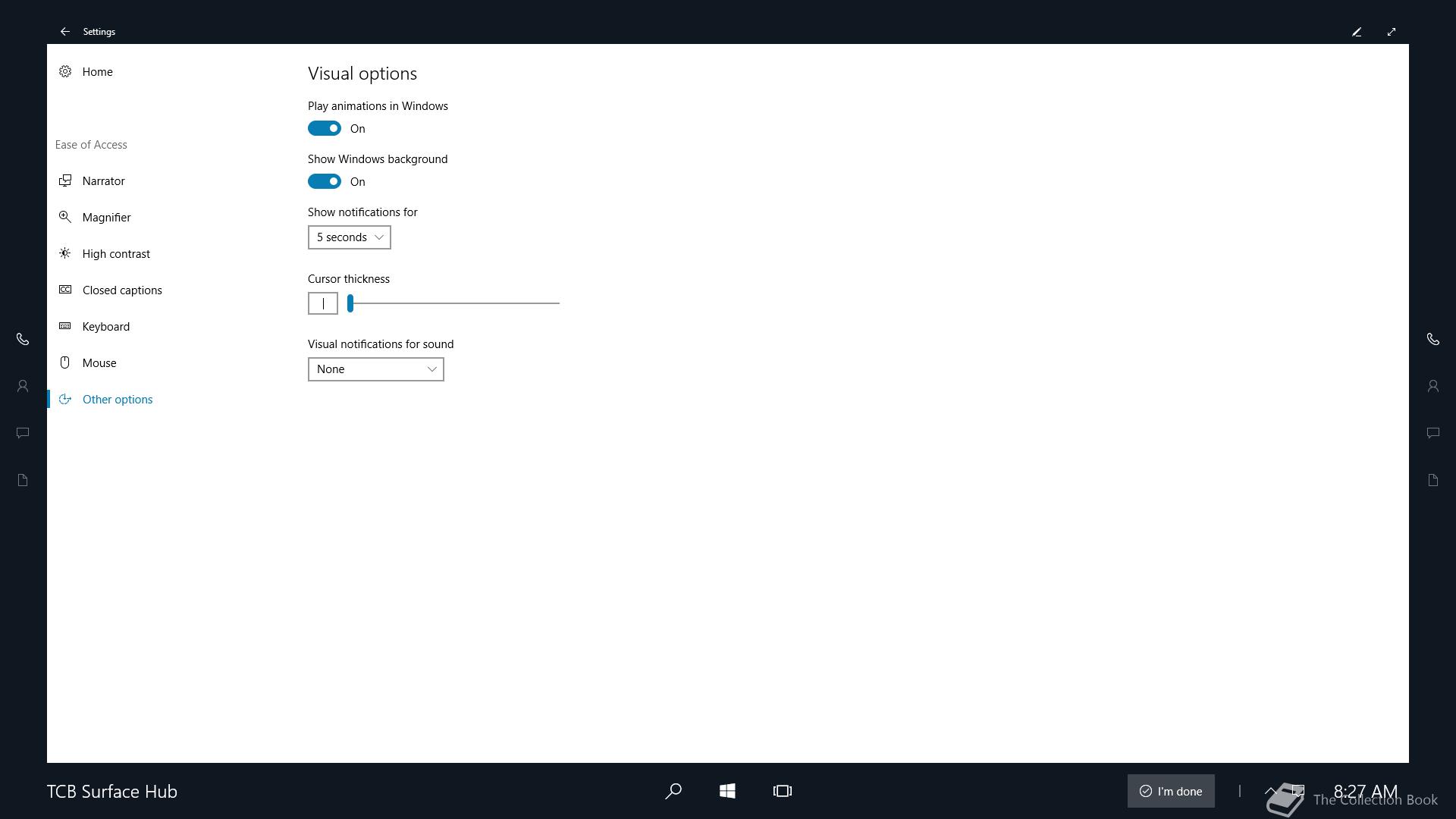Open Call from right edge phone icon
Image resolution: width=1456 pixels, height=819 pixels.
tap(1433, 339)
